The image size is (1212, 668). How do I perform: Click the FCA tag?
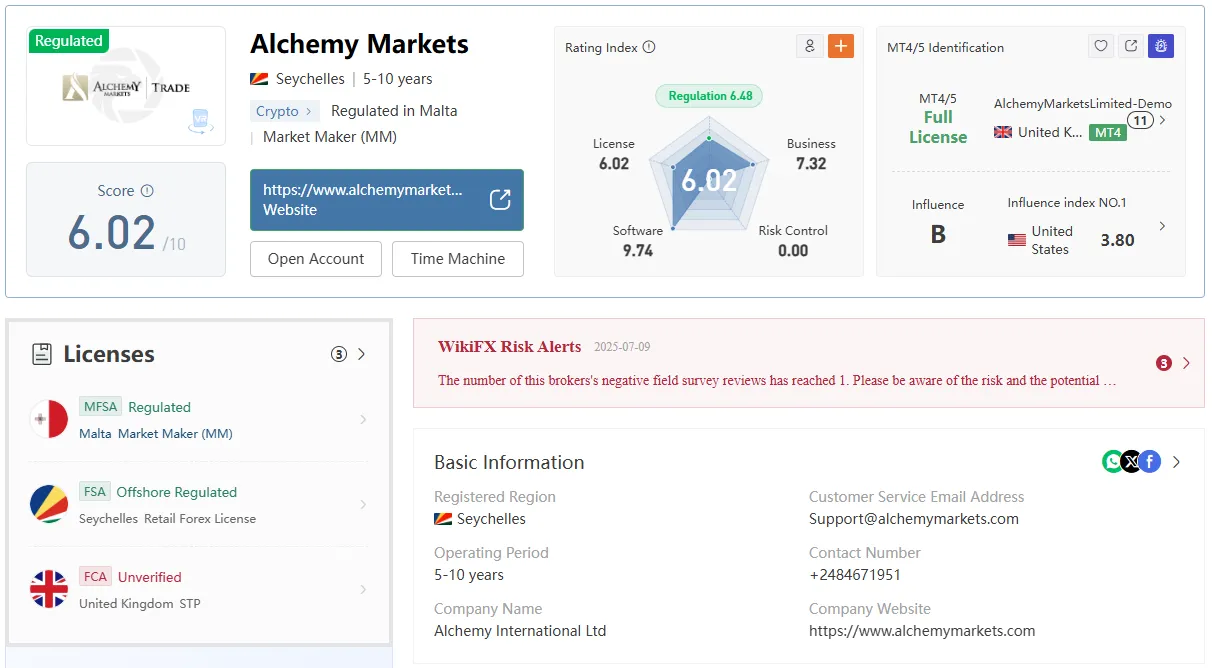pyautogui.click(x=95, y=577)
